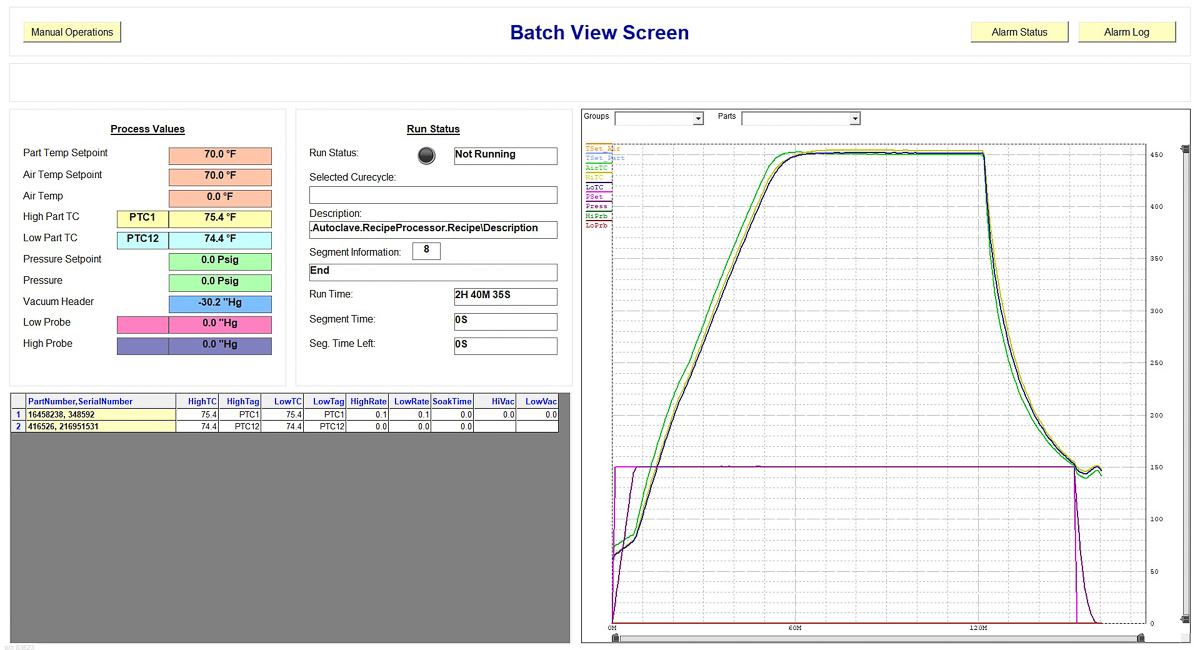Click the HighTC column header
The height and width of the screenshot is (650, 1200).
coord(197,401)
